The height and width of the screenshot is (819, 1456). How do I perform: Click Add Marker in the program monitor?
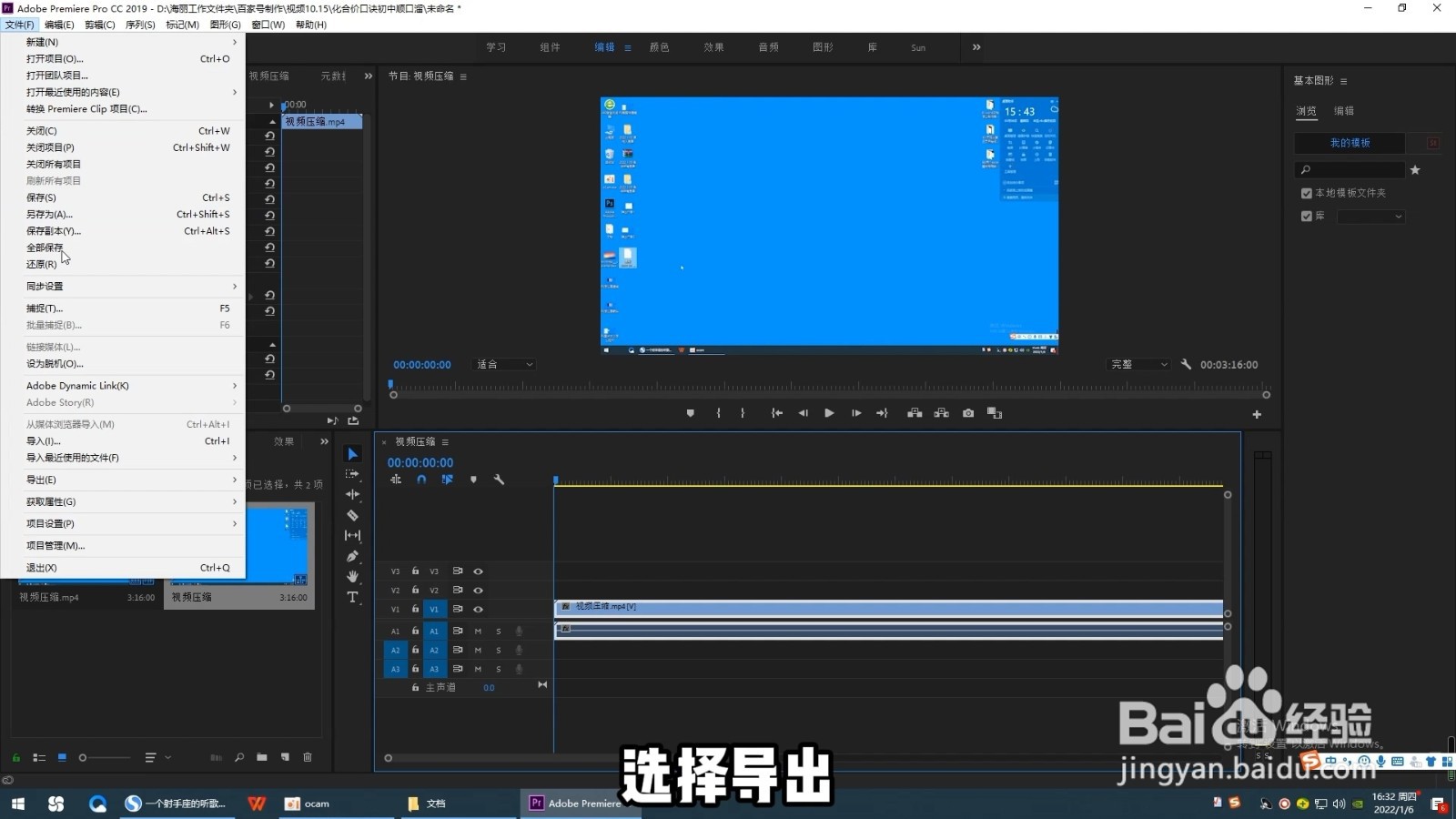691,413
